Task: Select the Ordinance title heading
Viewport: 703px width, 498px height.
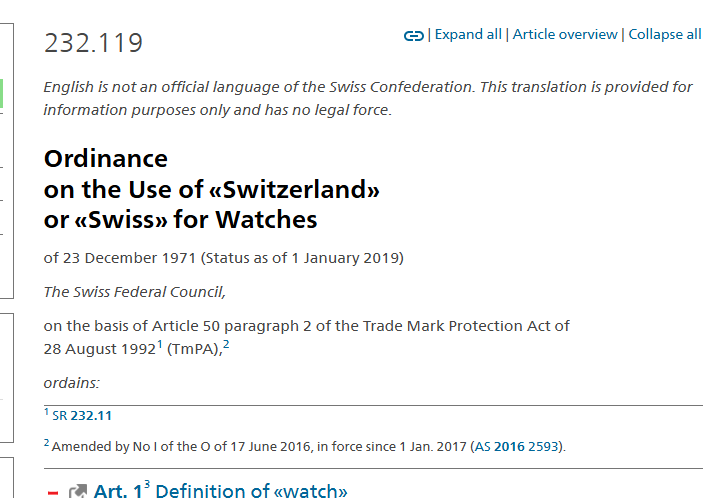Action: [x=212, y=189]
